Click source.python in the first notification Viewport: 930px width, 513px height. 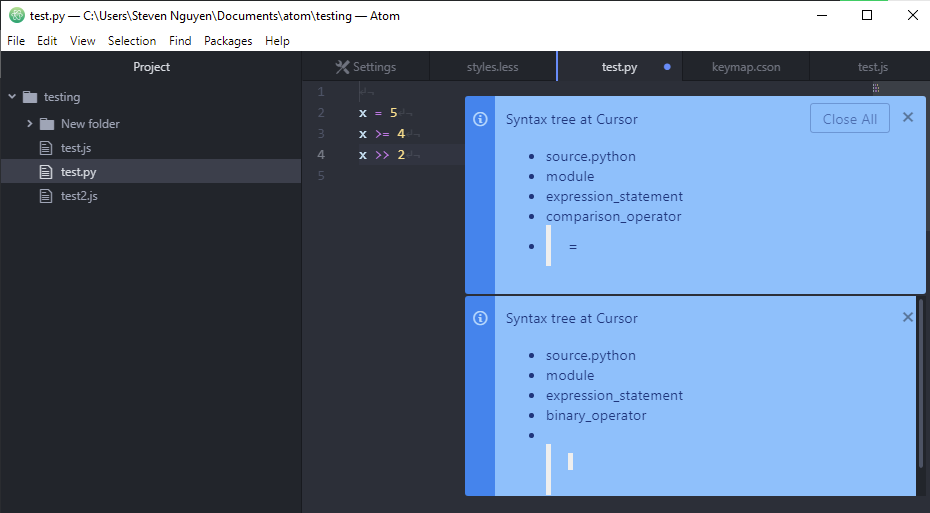click(x=590, y=157)
